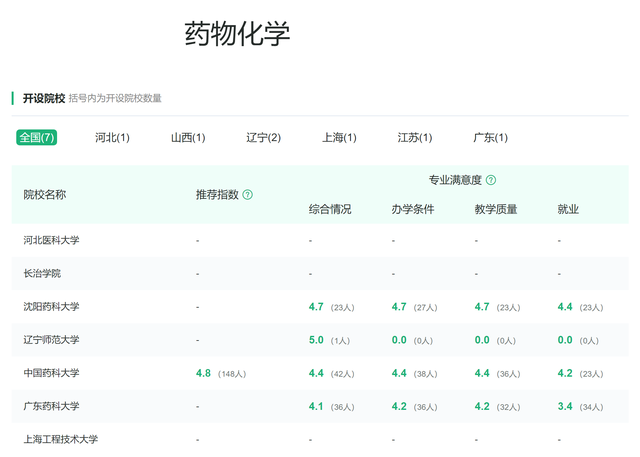The image size is (640, 457).
Task: Click the 中国药科大学 school name
Action: (51, 373)
